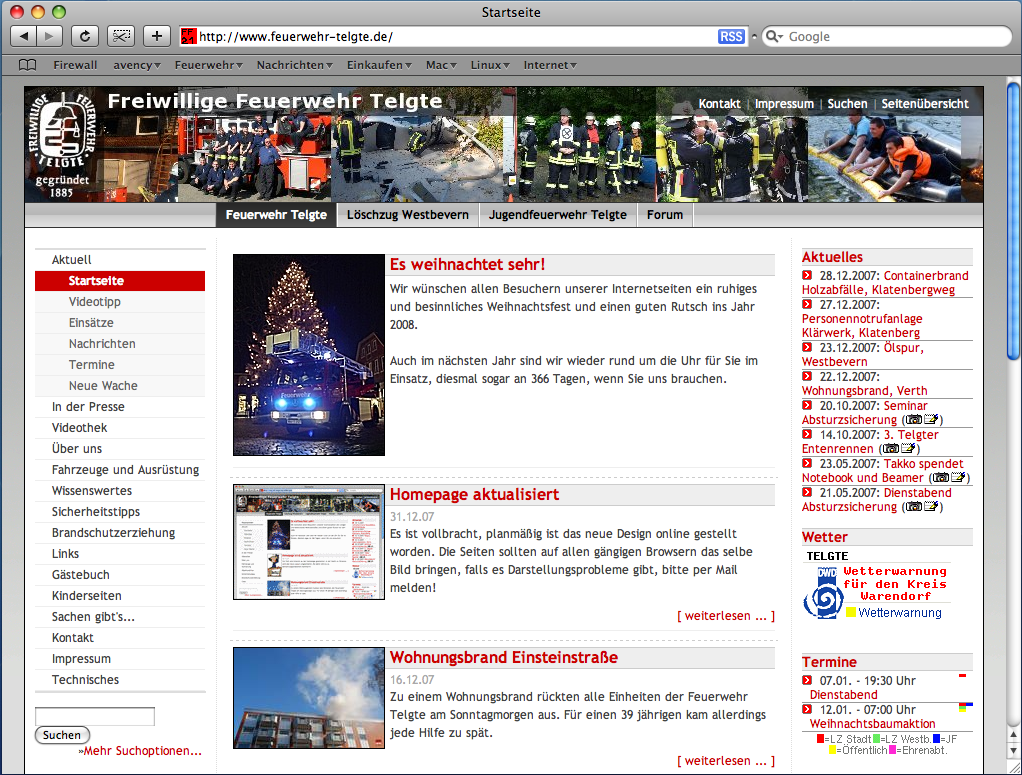
Task: Click the Kontakt link in header
Action: [720, 104]
